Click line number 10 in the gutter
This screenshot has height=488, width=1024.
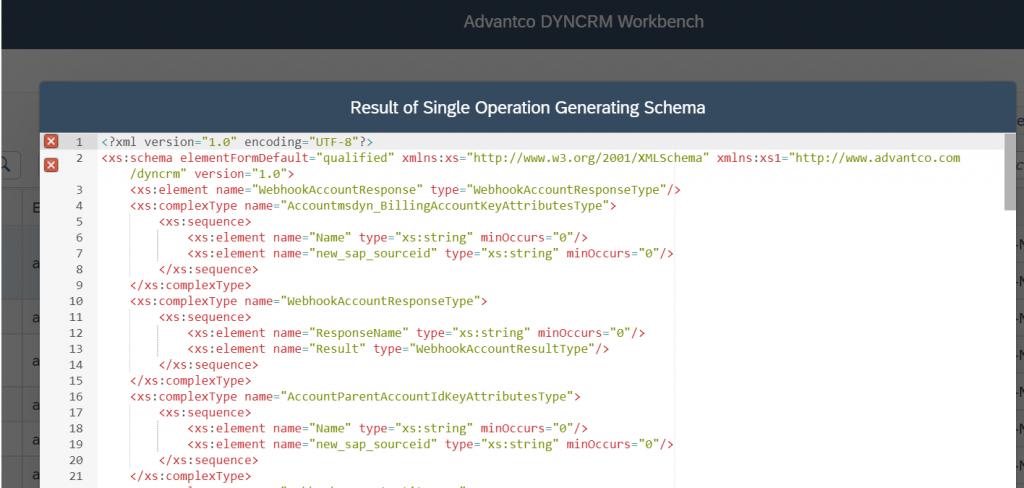tap(76, 301)
